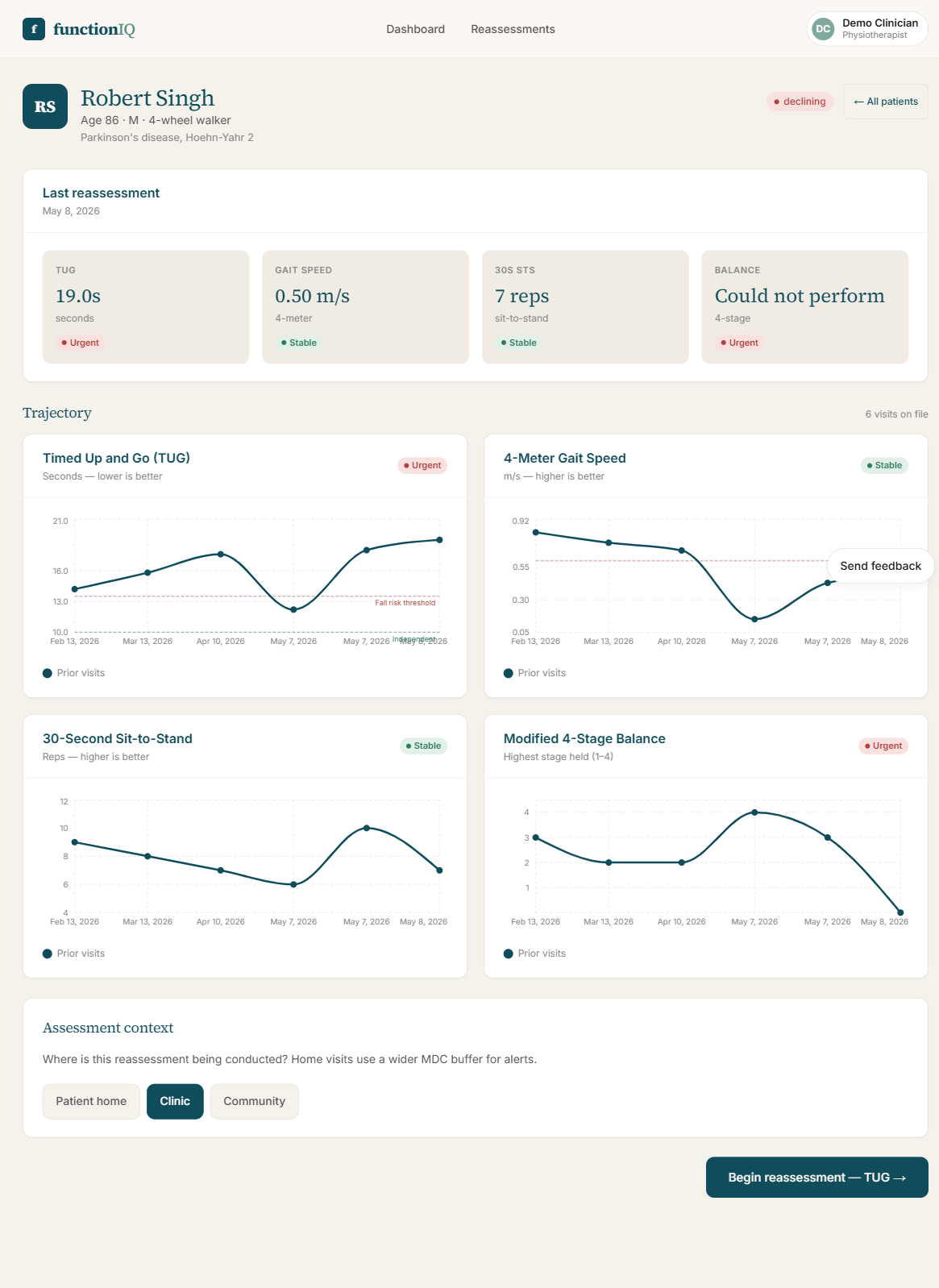This screenshot has height=1288, width=939.
Task: Select stage 4 peak on Balance chart
Action: 754,812
